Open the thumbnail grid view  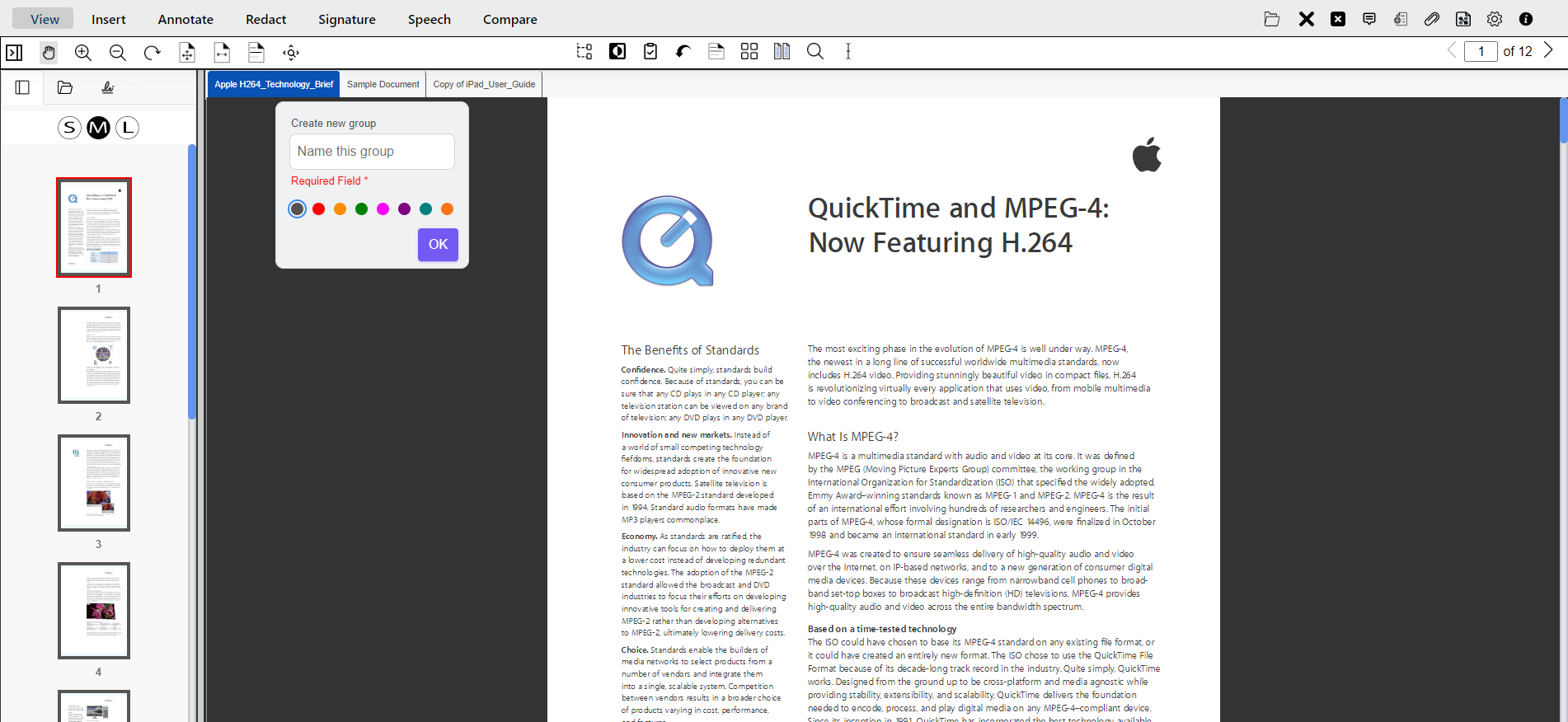point(749,51)
